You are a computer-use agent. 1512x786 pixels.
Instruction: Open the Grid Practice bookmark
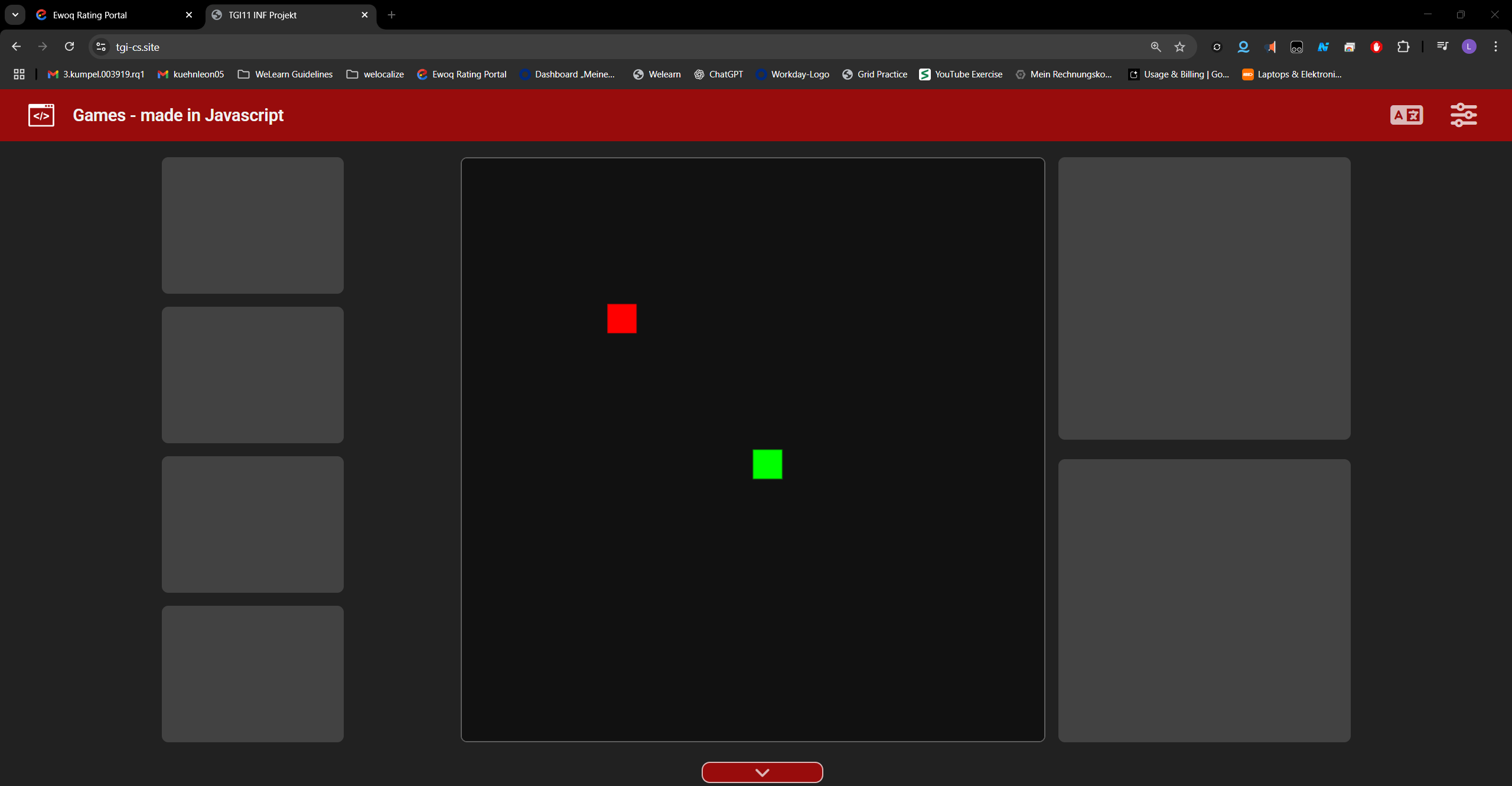point(875,74)
